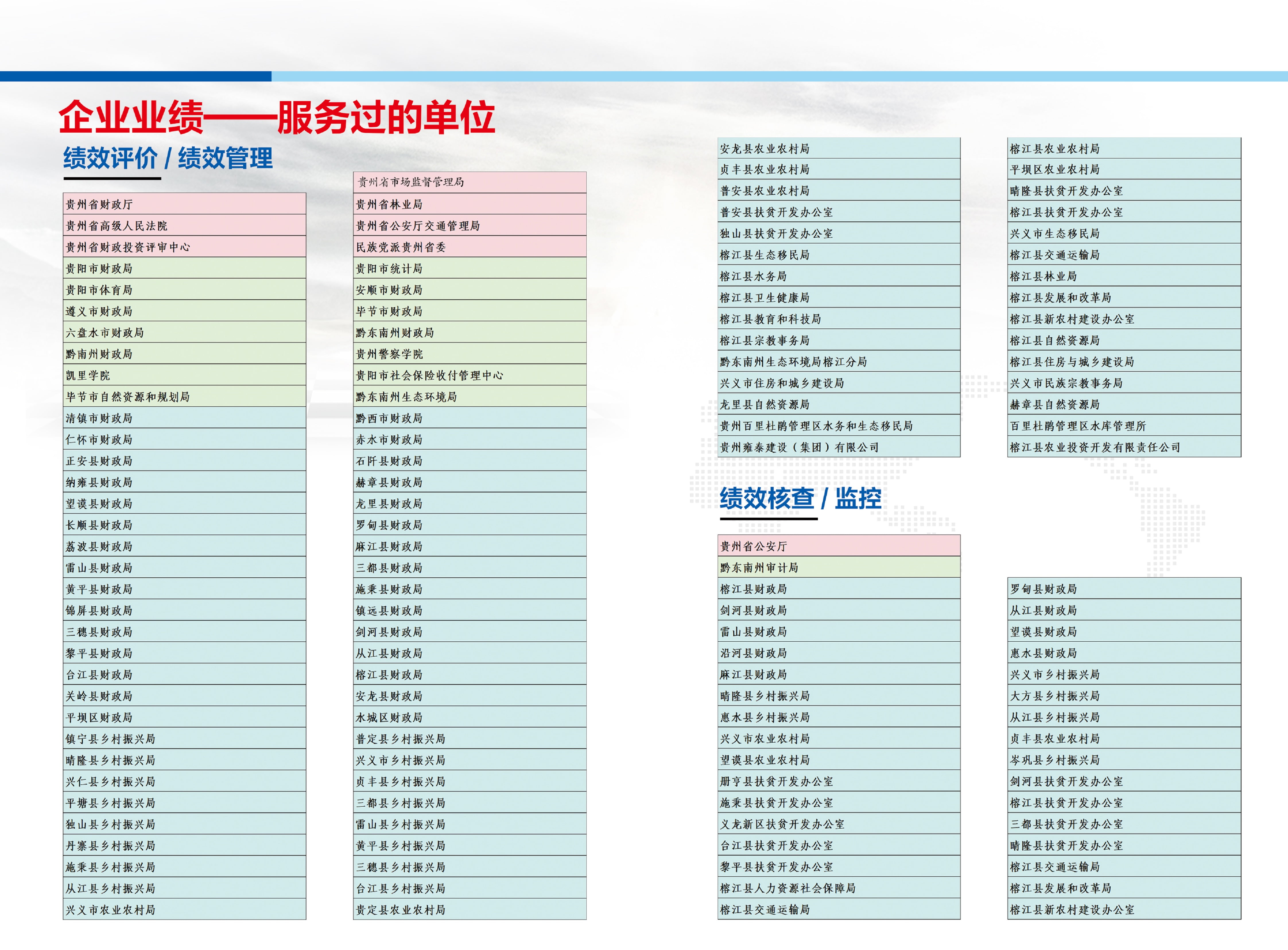The image size is (1288, 950).
Task: Select the 绩效核查 / 监控 section heading
Action: click(800, 498)
